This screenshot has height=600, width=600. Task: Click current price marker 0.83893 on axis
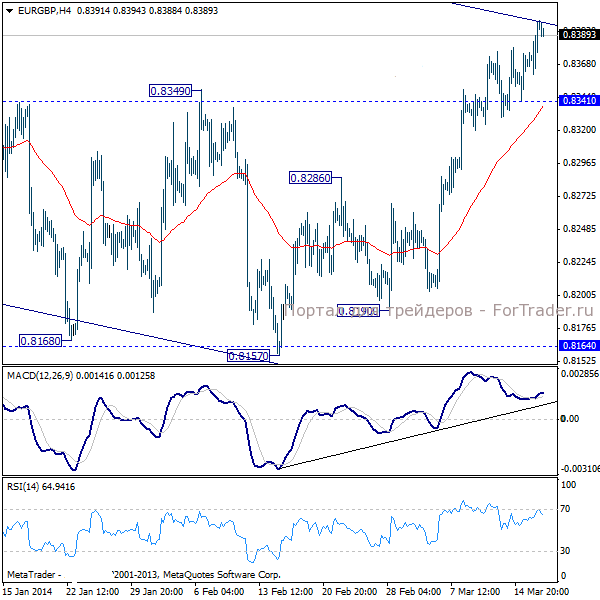578,34
